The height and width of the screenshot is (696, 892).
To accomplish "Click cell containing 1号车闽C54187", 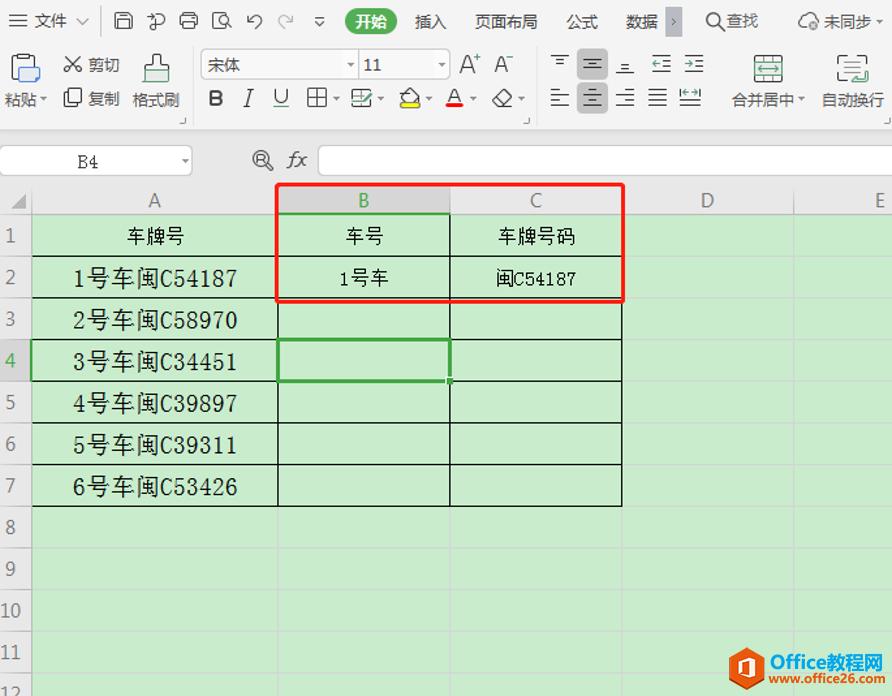I will coord(155,278).
